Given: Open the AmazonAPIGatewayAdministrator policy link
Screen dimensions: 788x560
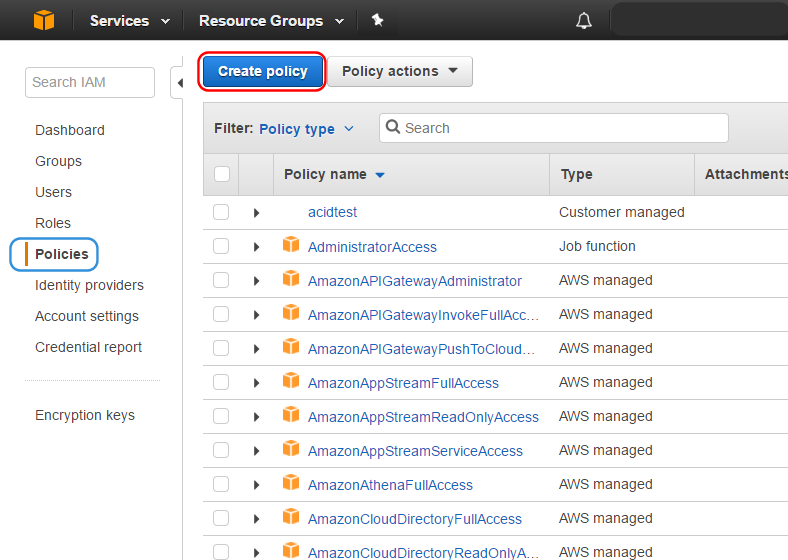Looking at the screenshot, I should (x=415, y=281).
